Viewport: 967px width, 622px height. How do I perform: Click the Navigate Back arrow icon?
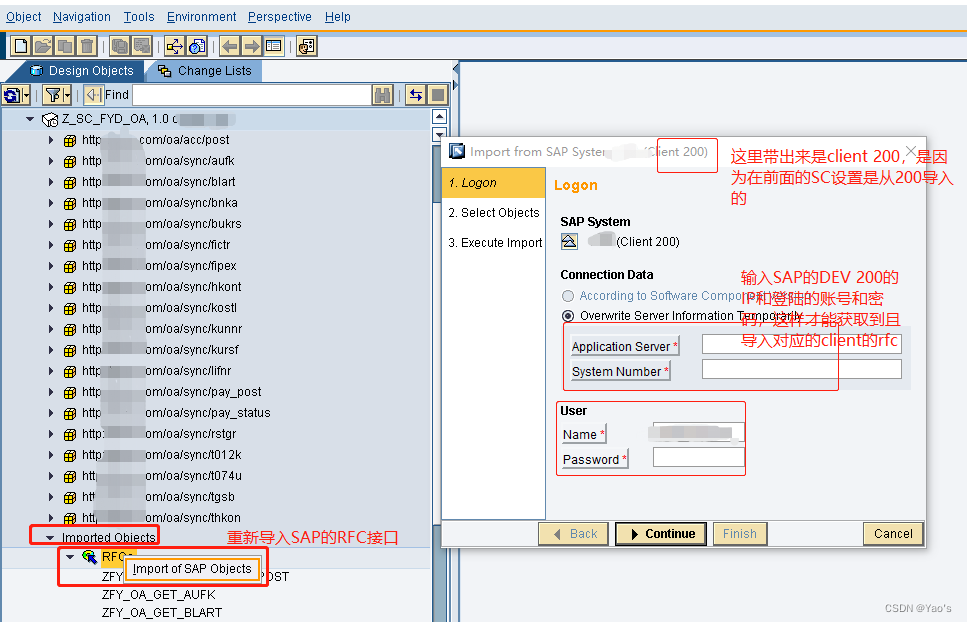(228, 45)
